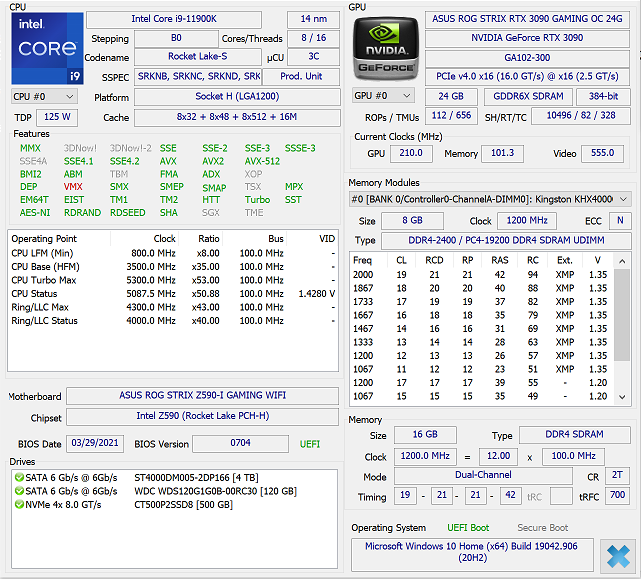
Task: Click the green check beside NVMe CT500P2SSD8 drive
Action: tap(19, 505)
